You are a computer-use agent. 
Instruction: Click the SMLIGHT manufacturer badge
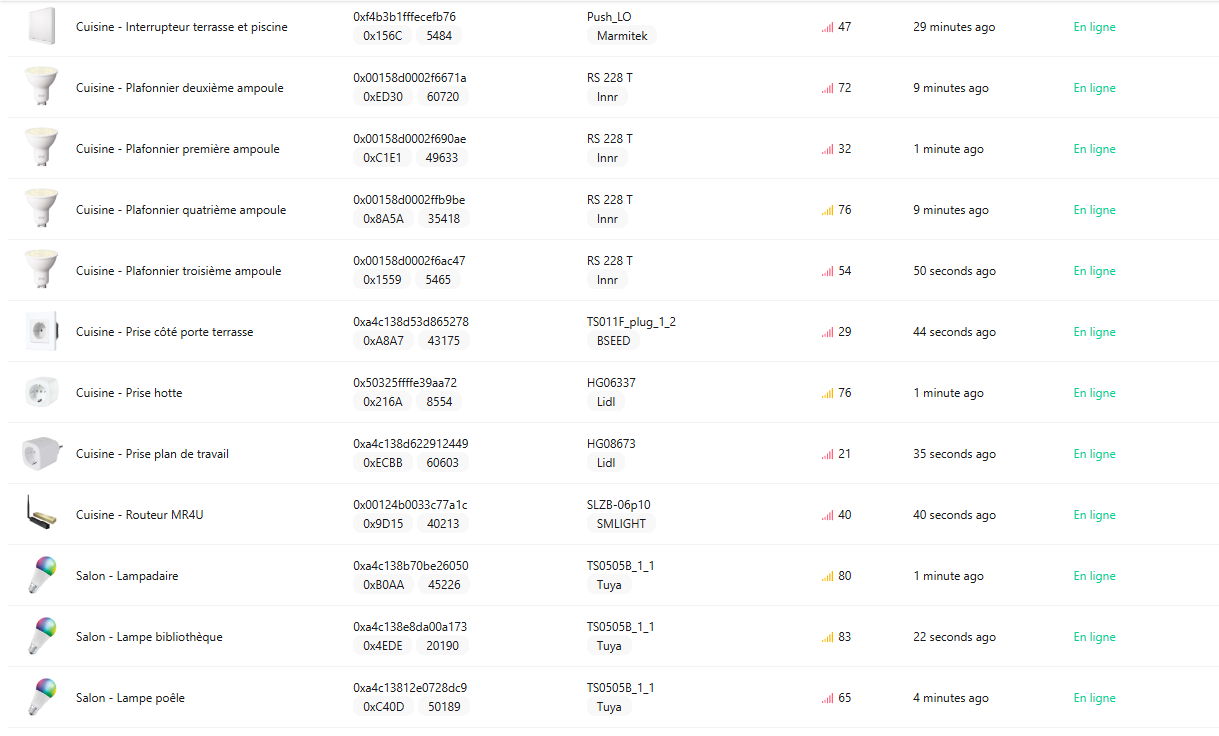tap(621, 524)
